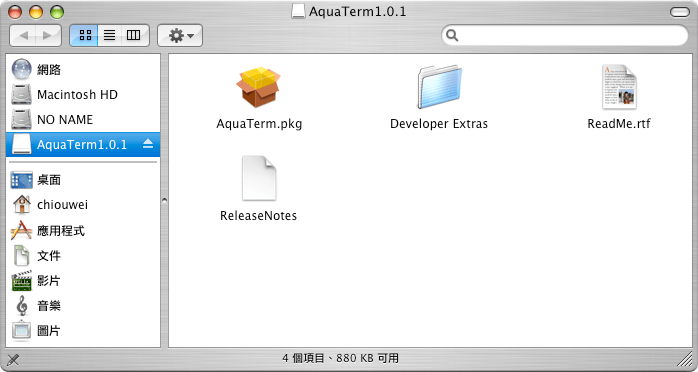Screen dimensions: 698x372
Task: Click the 網路 label in sidebar
Action: (49, 70)
